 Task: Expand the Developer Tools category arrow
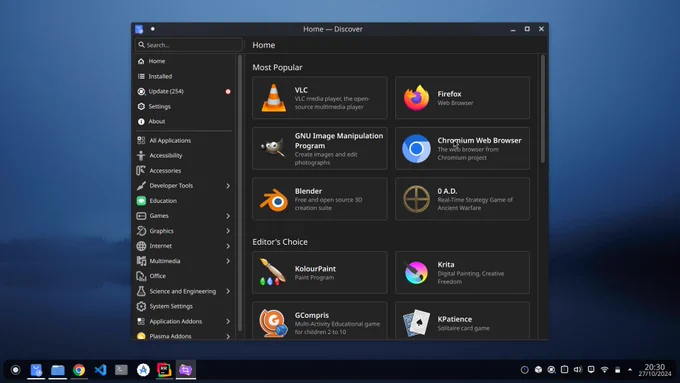228,186
